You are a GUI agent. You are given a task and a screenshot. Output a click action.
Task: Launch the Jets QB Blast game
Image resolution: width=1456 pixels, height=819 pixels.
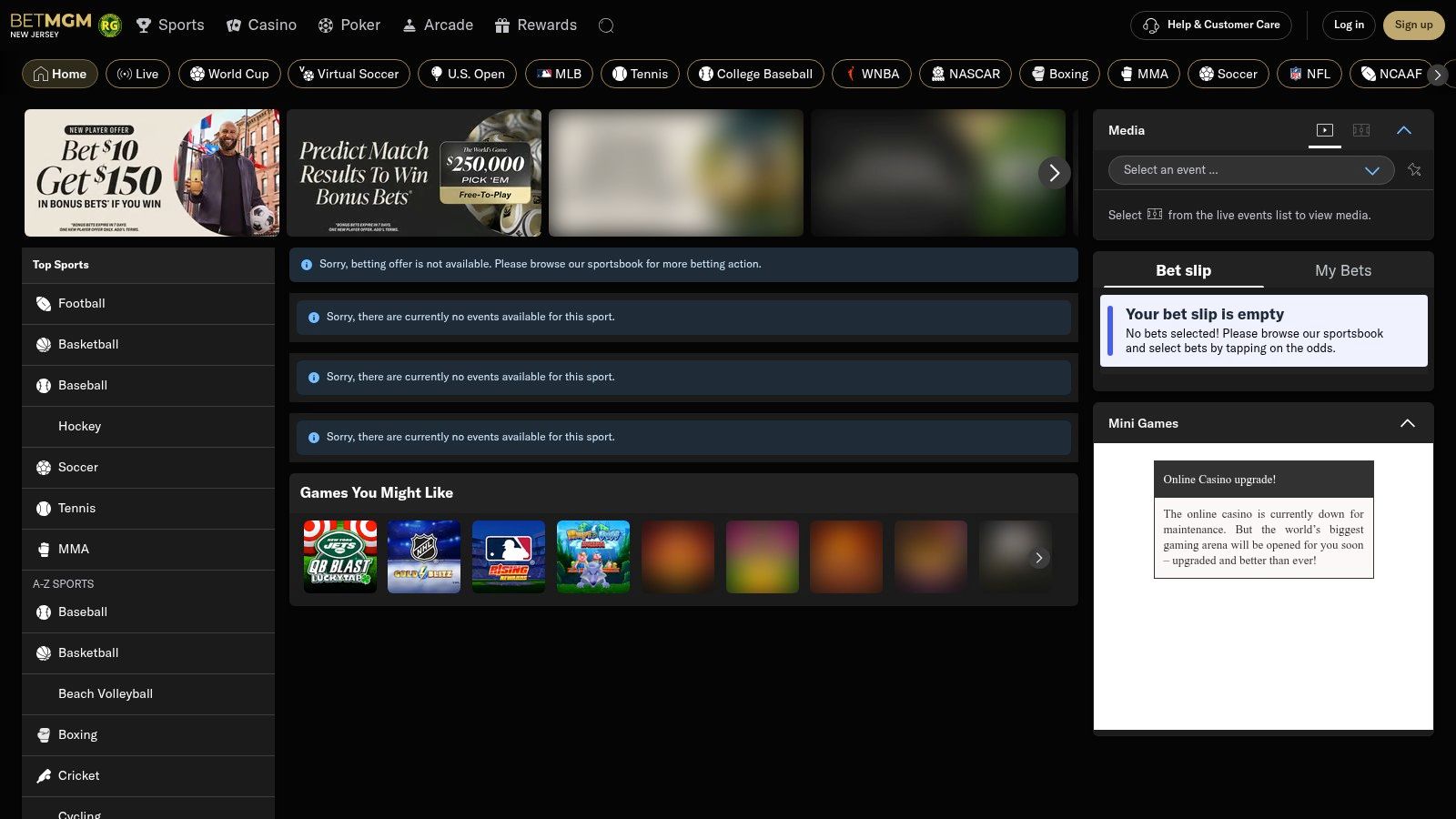coord(339,557)
